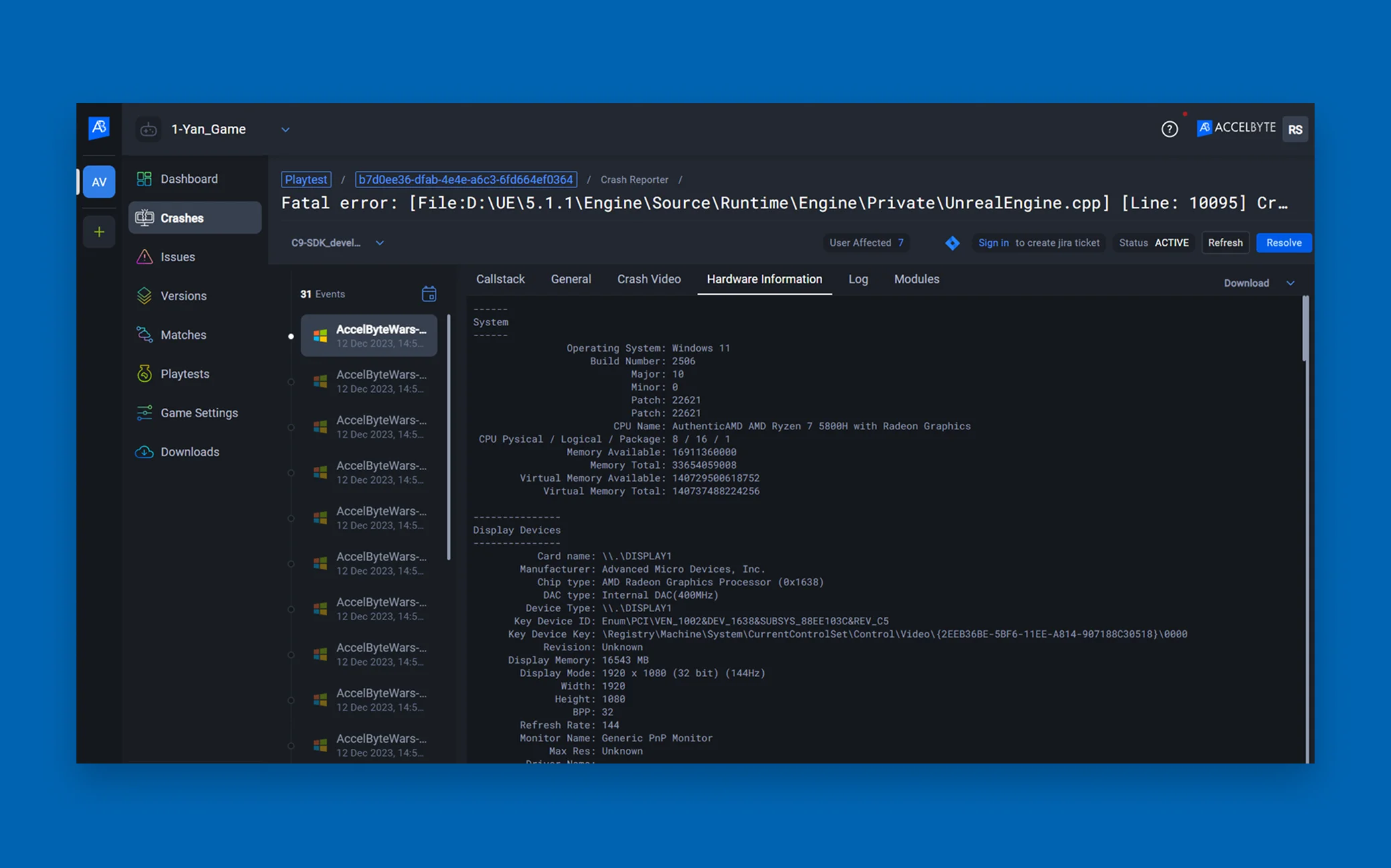
Task: Switch to the Callstack tab
Action: pyautogui.click(x=501, y=279)
